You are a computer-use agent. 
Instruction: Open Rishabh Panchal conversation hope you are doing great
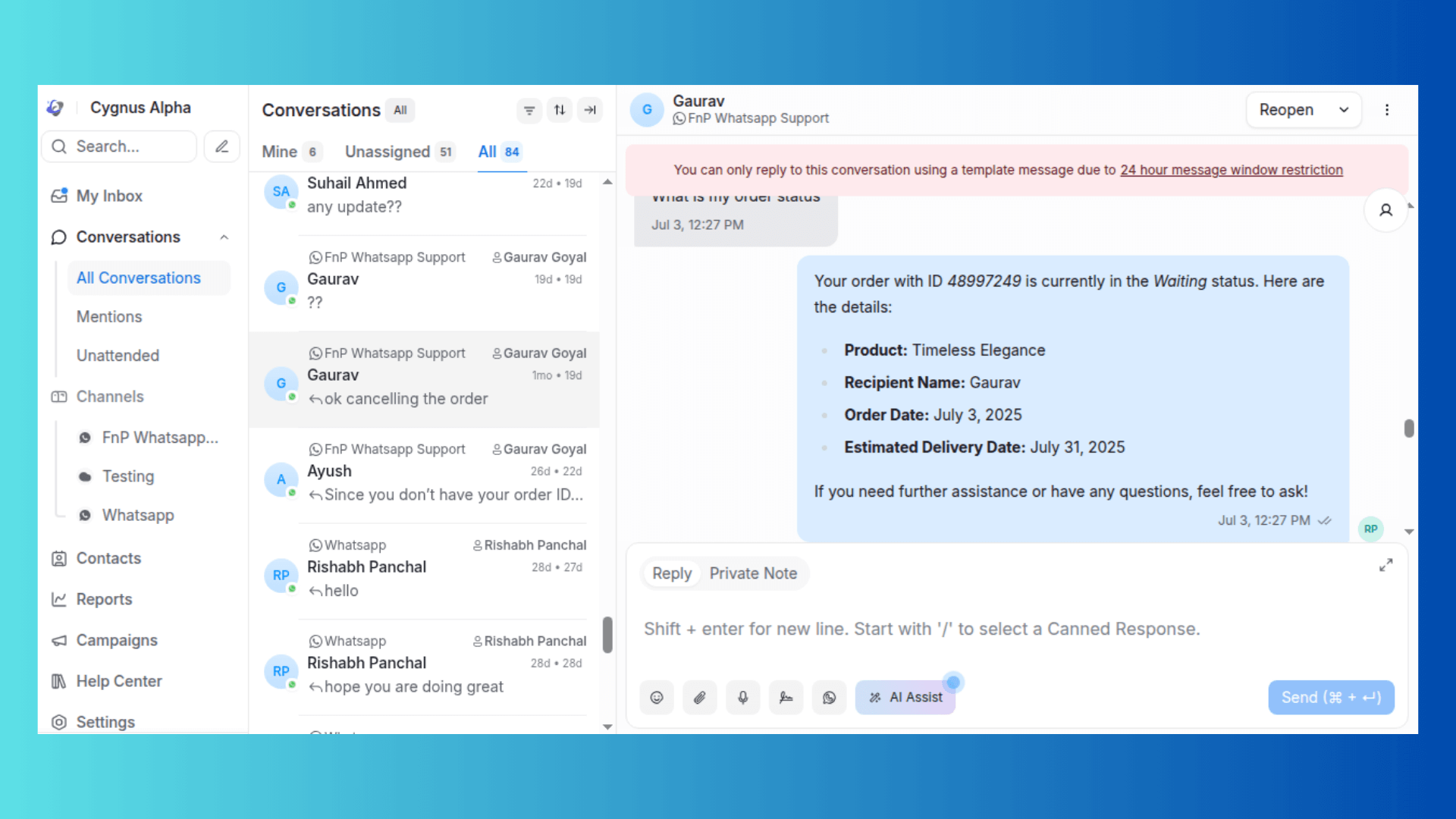click(x=425, y=667)
